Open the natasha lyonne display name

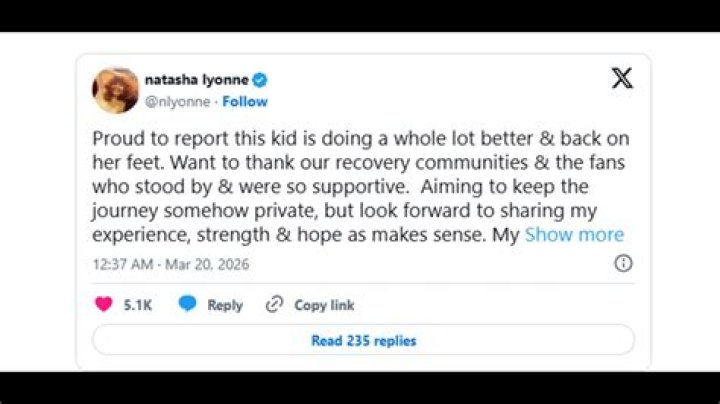pyautogui.click(x=197, y=80)
